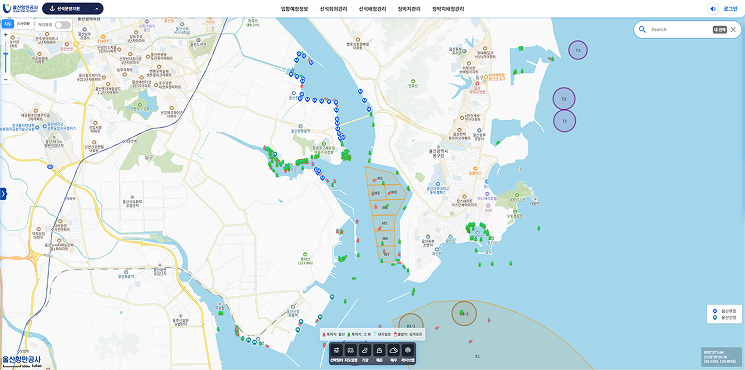
Task: Open the 정박지배정관리 menu
Action: pyautogui.click(x=449, y=9)
